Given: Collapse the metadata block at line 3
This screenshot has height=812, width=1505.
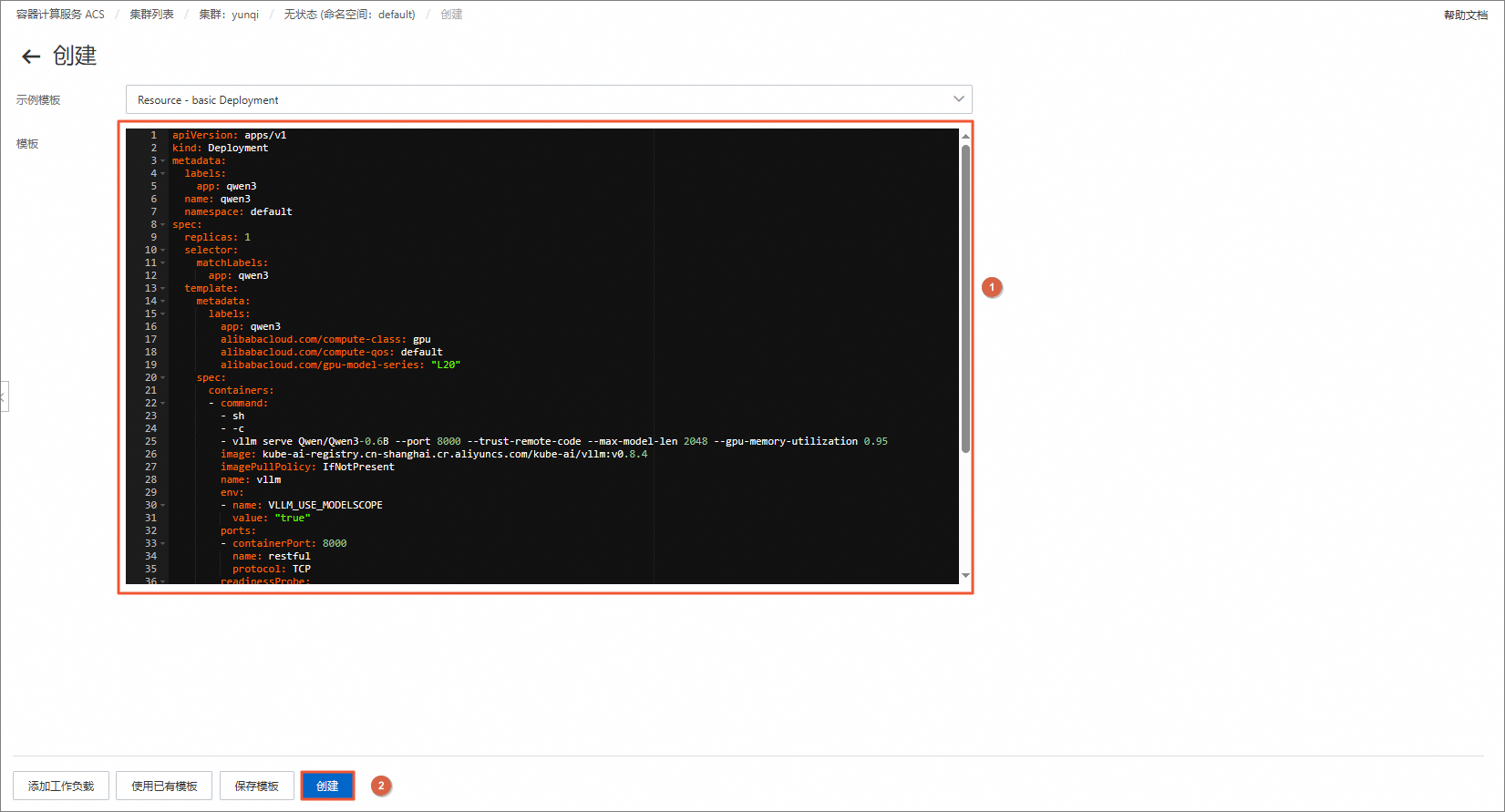Looking at the screenshot, I should pos(163,161).
